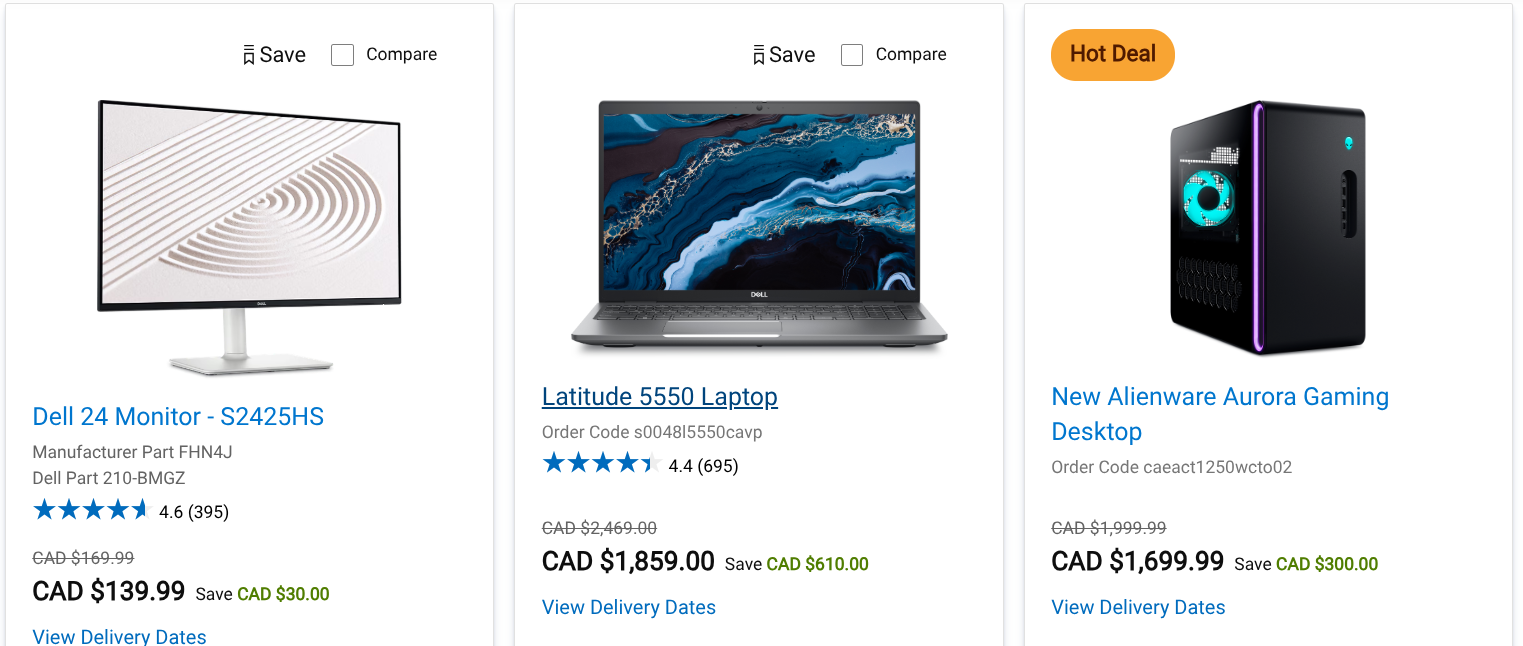Click the Dell 24 Monitor product image
The height and width of the screenshot is (646, 1523).
[x=249, y=235]
